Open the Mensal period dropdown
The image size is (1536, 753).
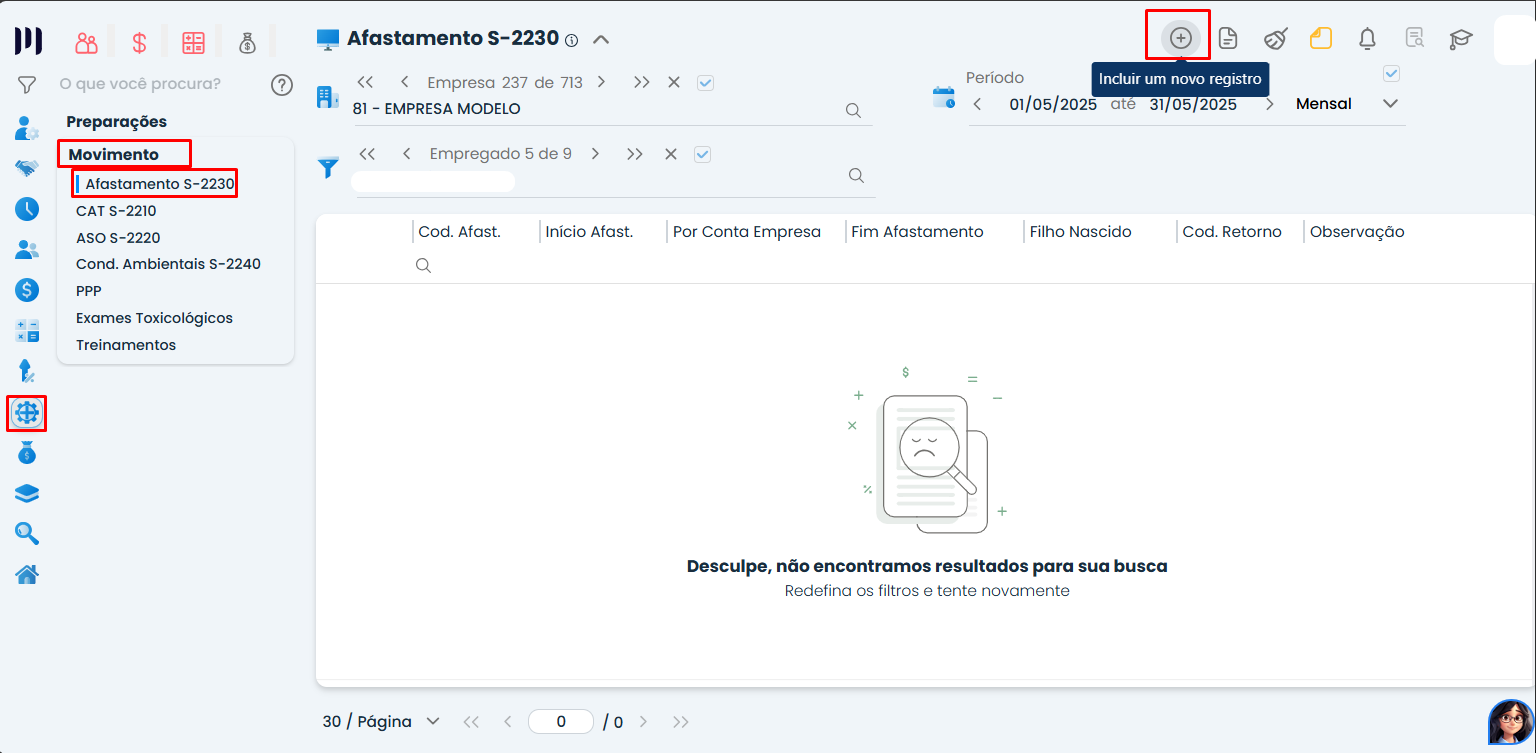tap(1390, 104)
